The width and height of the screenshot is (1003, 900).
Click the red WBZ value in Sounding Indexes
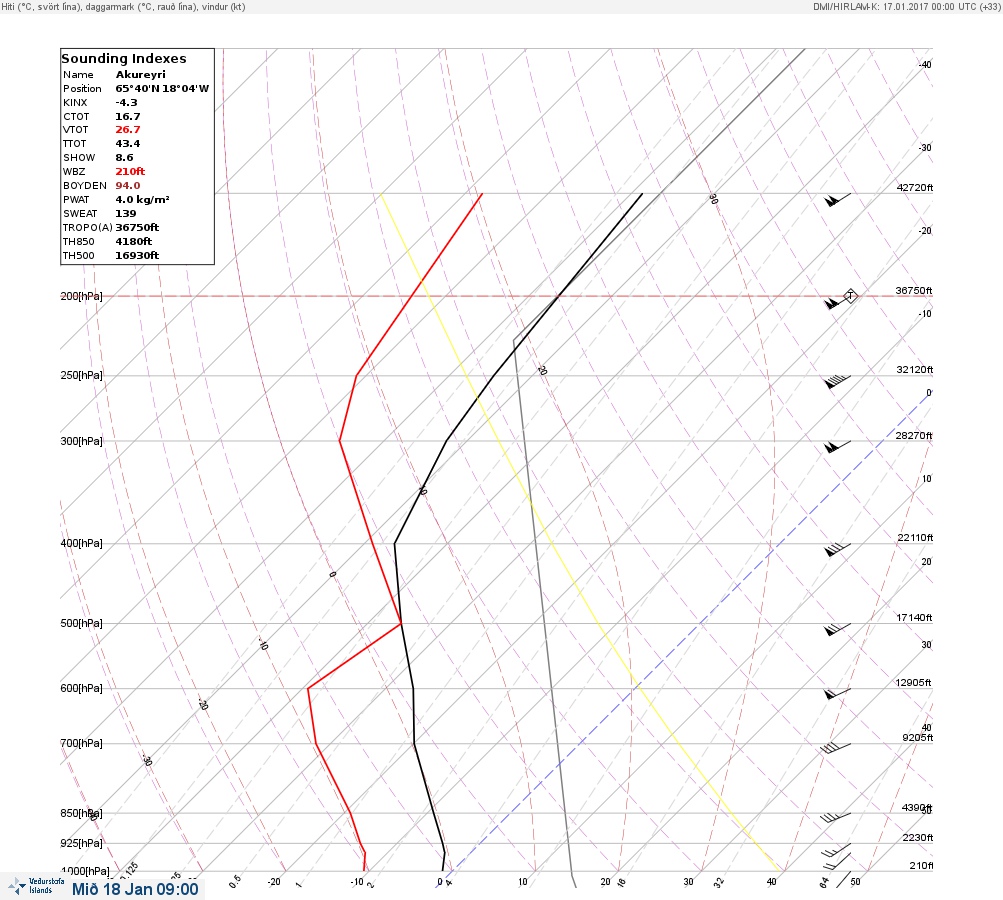130,171
